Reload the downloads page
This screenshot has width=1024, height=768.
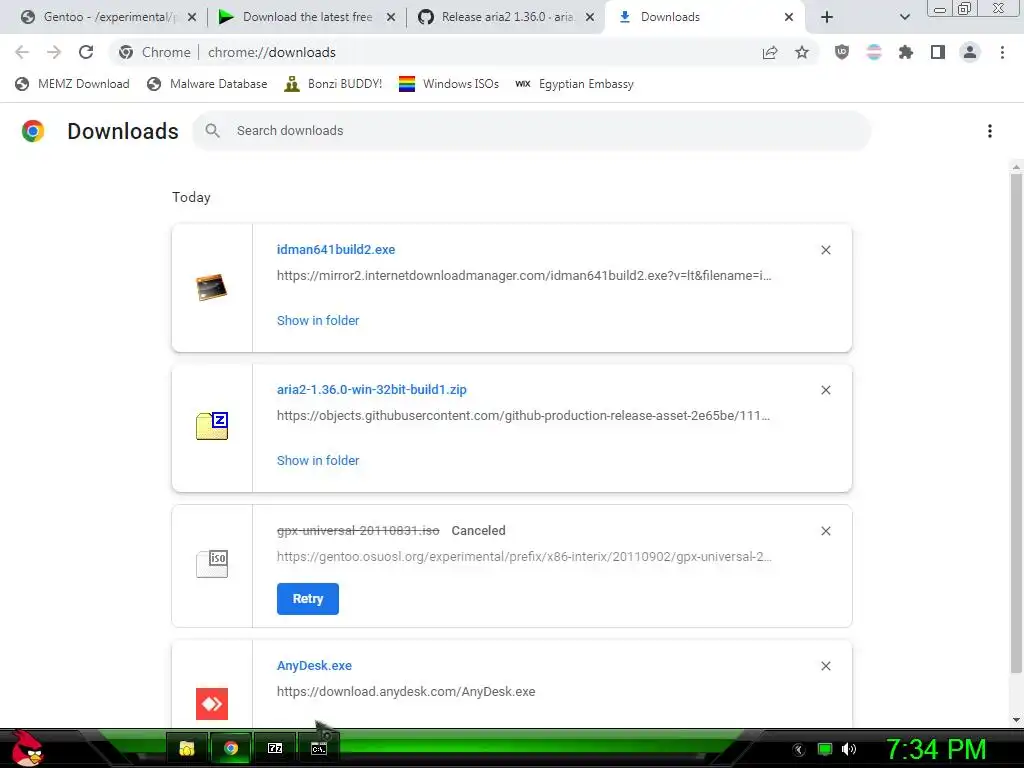(86, 52)
